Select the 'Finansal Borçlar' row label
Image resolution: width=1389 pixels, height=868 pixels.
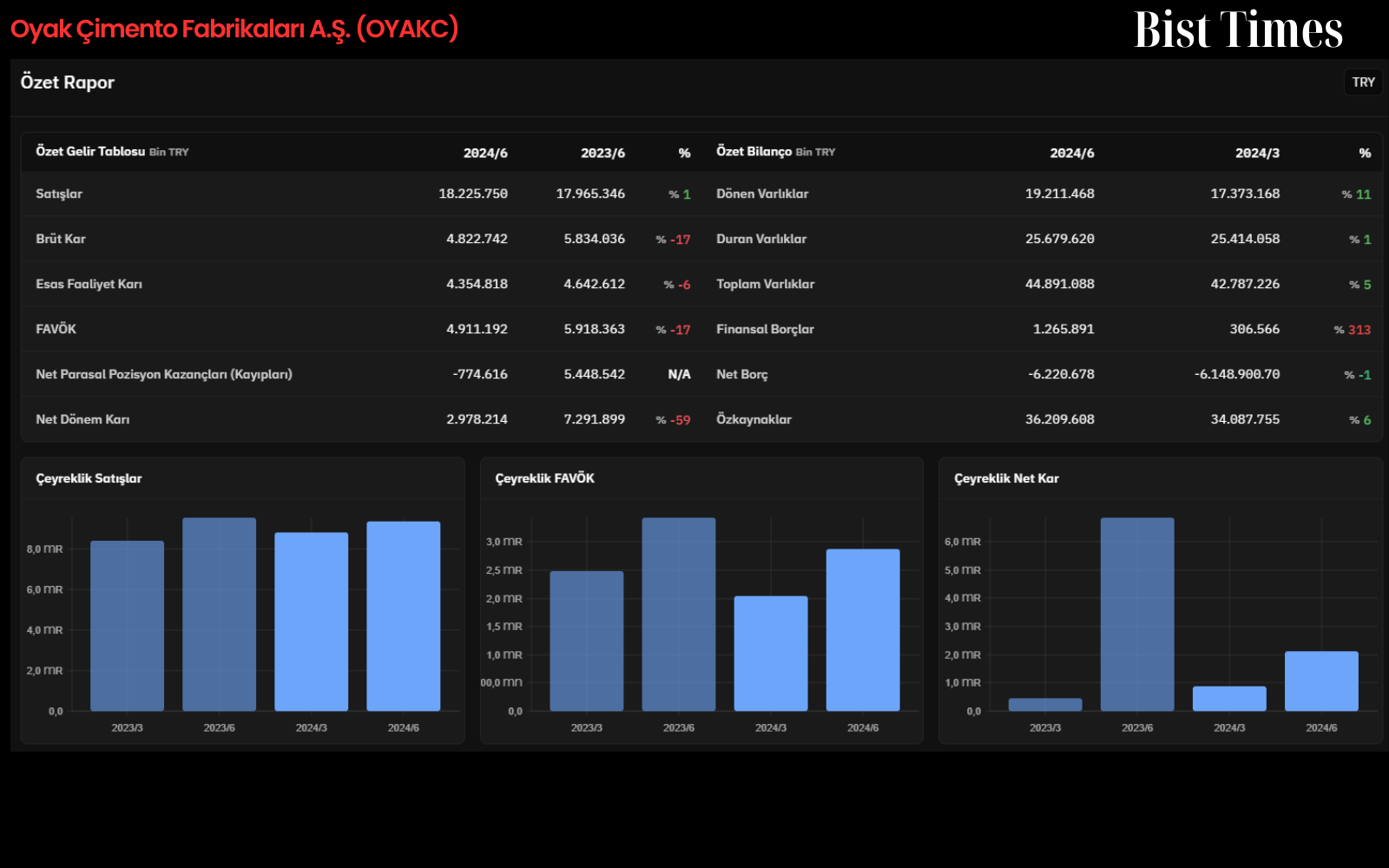(765, 329)
